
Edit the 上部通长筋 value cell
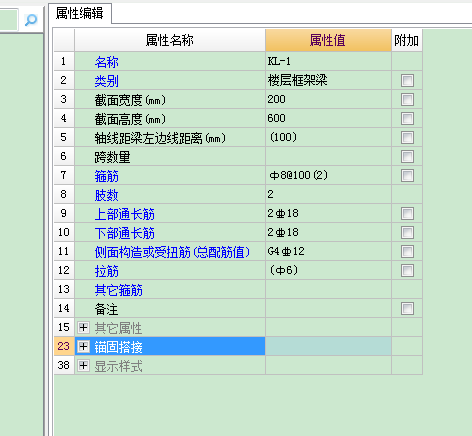coord(328,213)
